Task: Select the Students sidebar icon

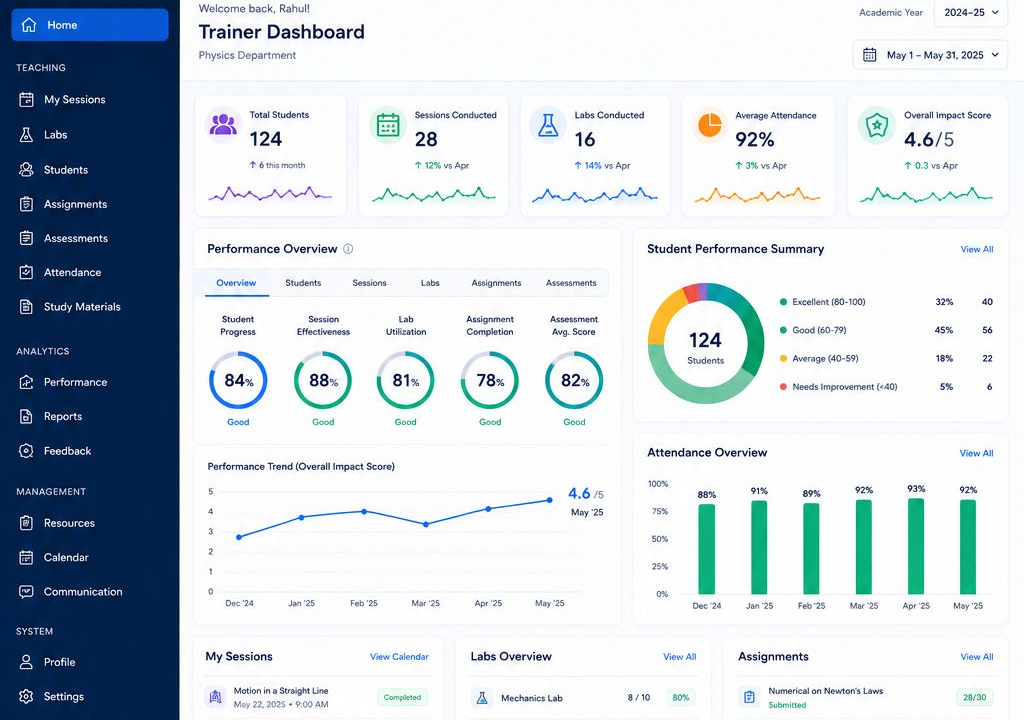Action: [26, 170]
